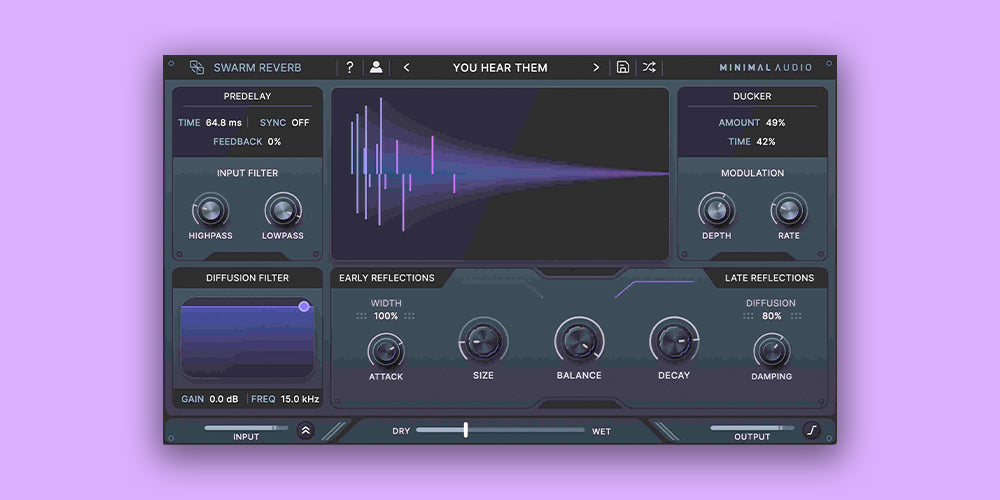
Task: Click the reverb visualization display
Action: 500,174
